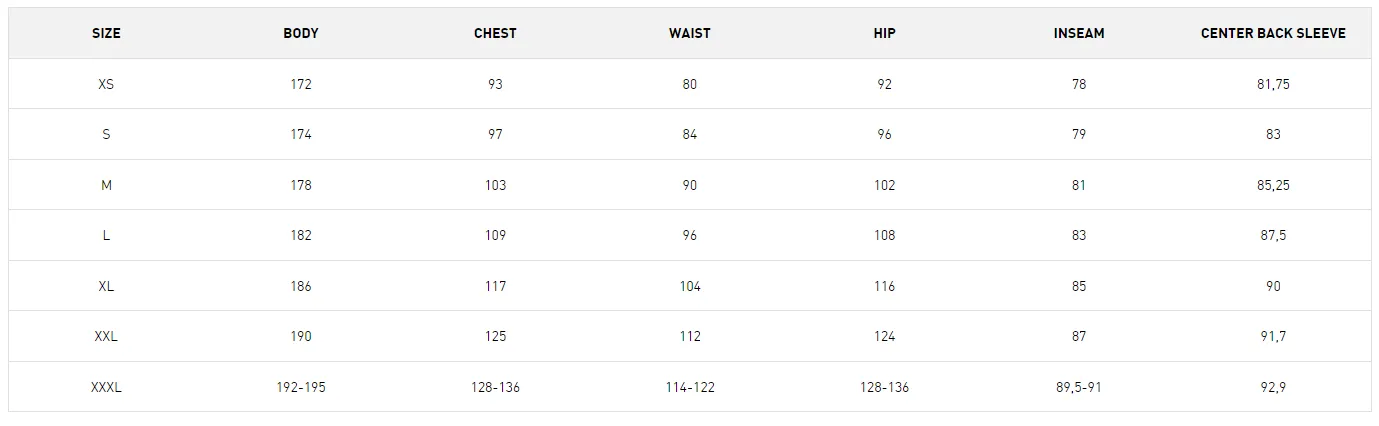Select the XXL size row label

click(x=106, y=336)
